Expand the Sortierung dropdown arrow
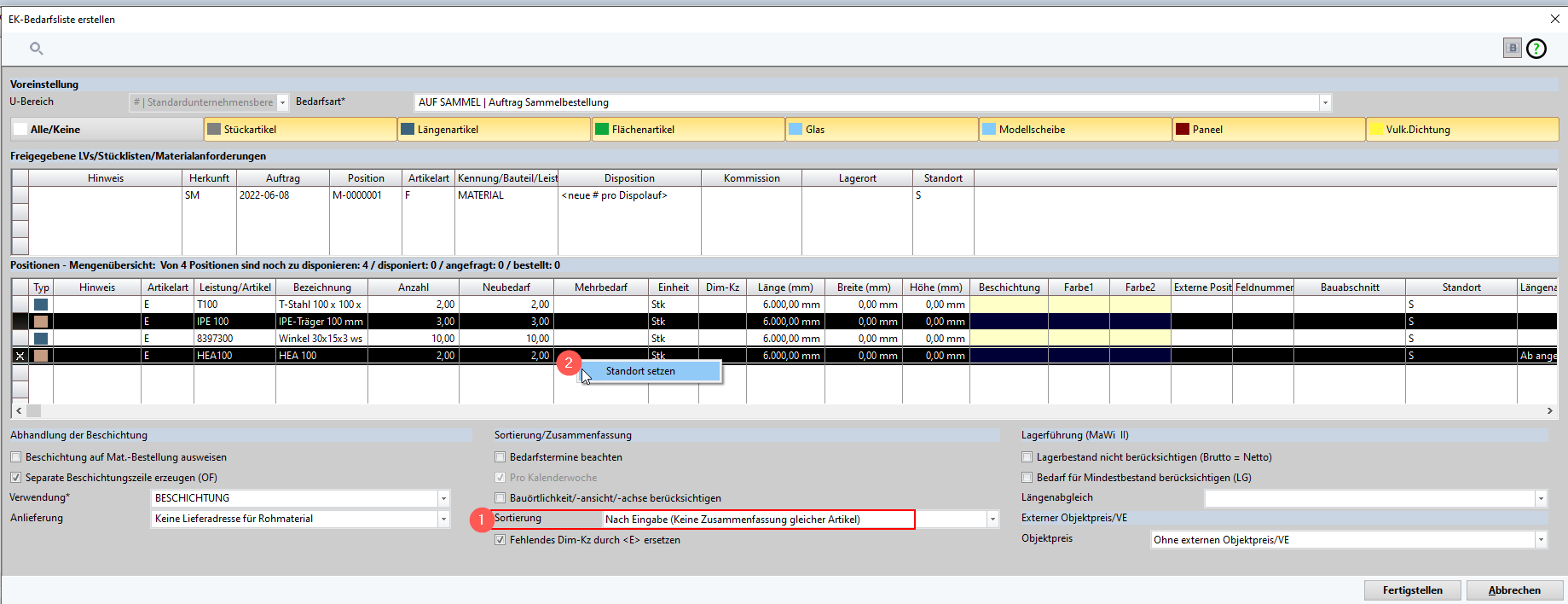1568x604 pixels. (992, 520)
